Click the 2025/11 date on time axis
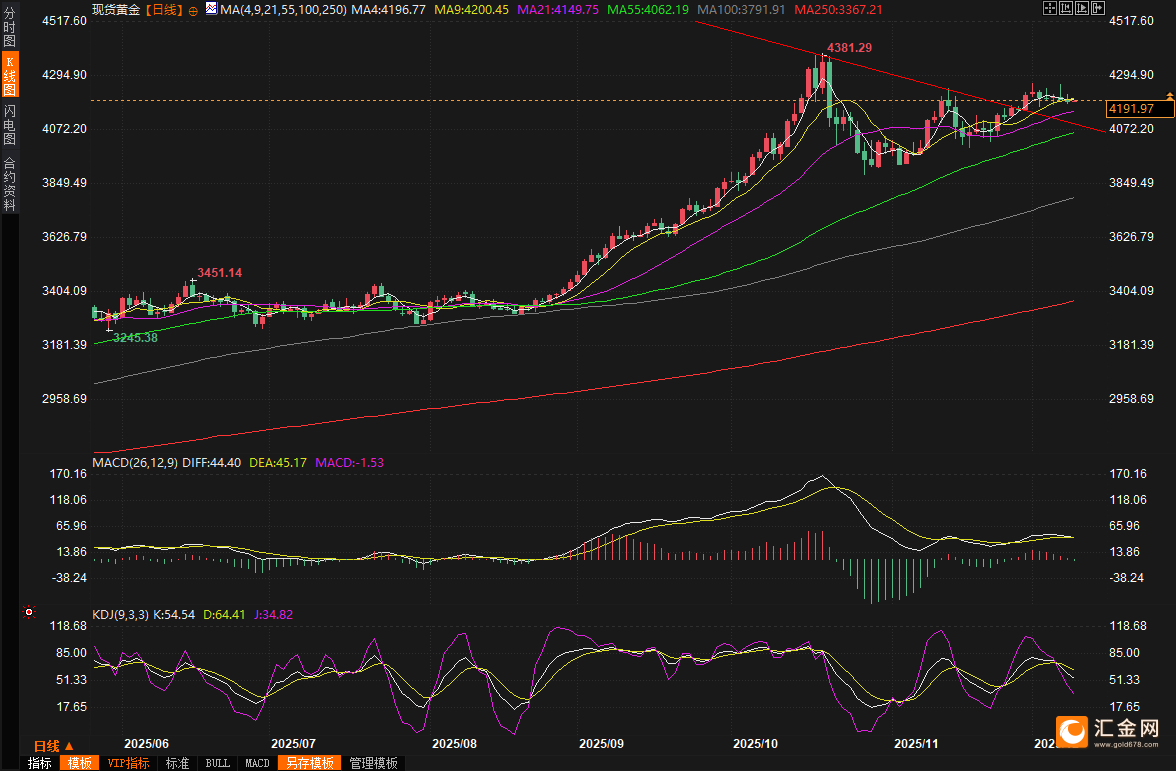This screenshot has height=771, width=1176. [916, 743]
